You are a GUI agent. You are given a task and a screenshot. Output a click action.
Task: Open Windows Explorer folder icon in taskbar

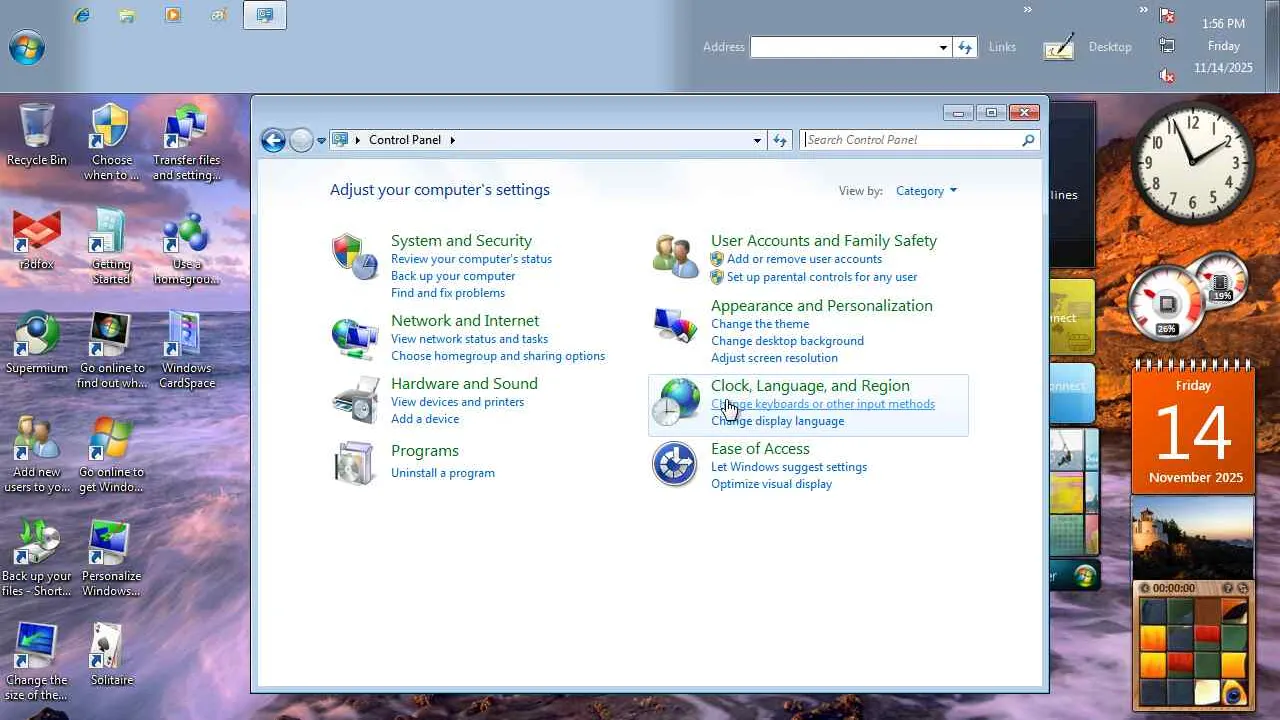click(127, 15)
